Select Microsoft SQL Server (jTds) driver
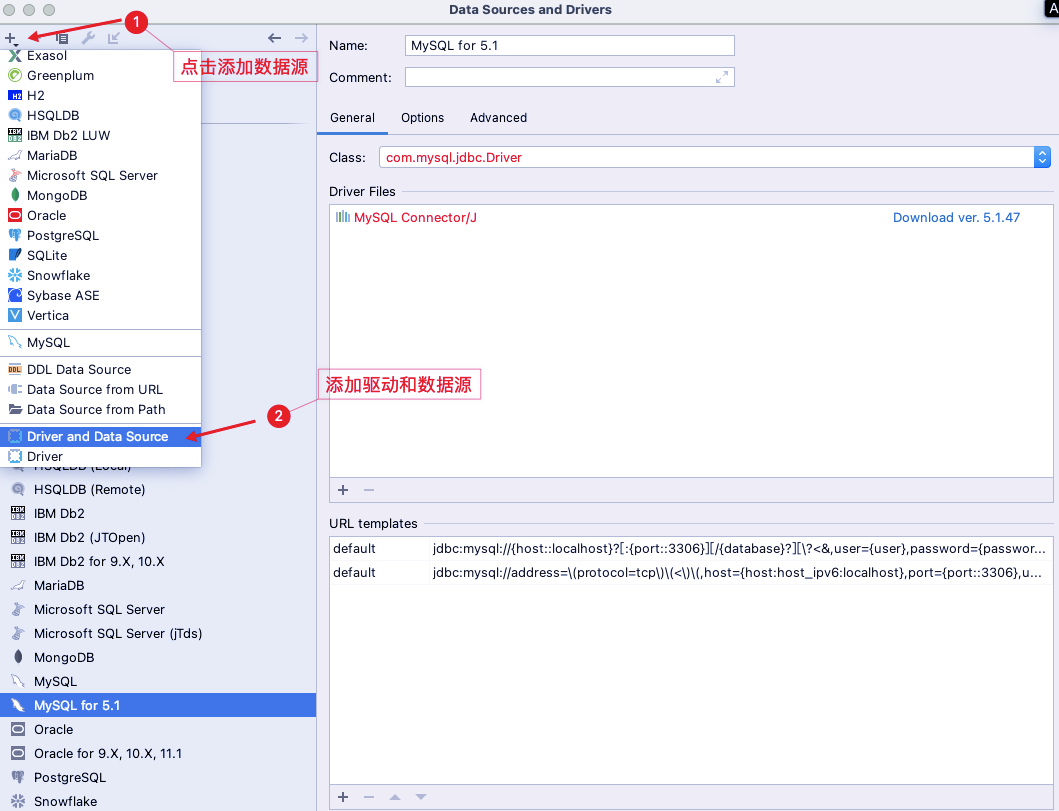1059x811 pixels. (x=158, y=633)
